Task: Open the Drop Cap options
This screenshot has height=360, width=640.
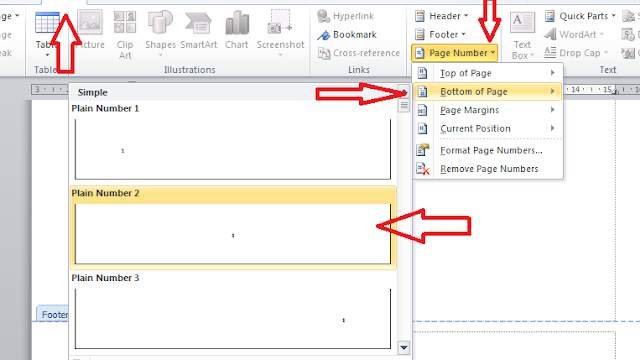Action: pos(576,53)
